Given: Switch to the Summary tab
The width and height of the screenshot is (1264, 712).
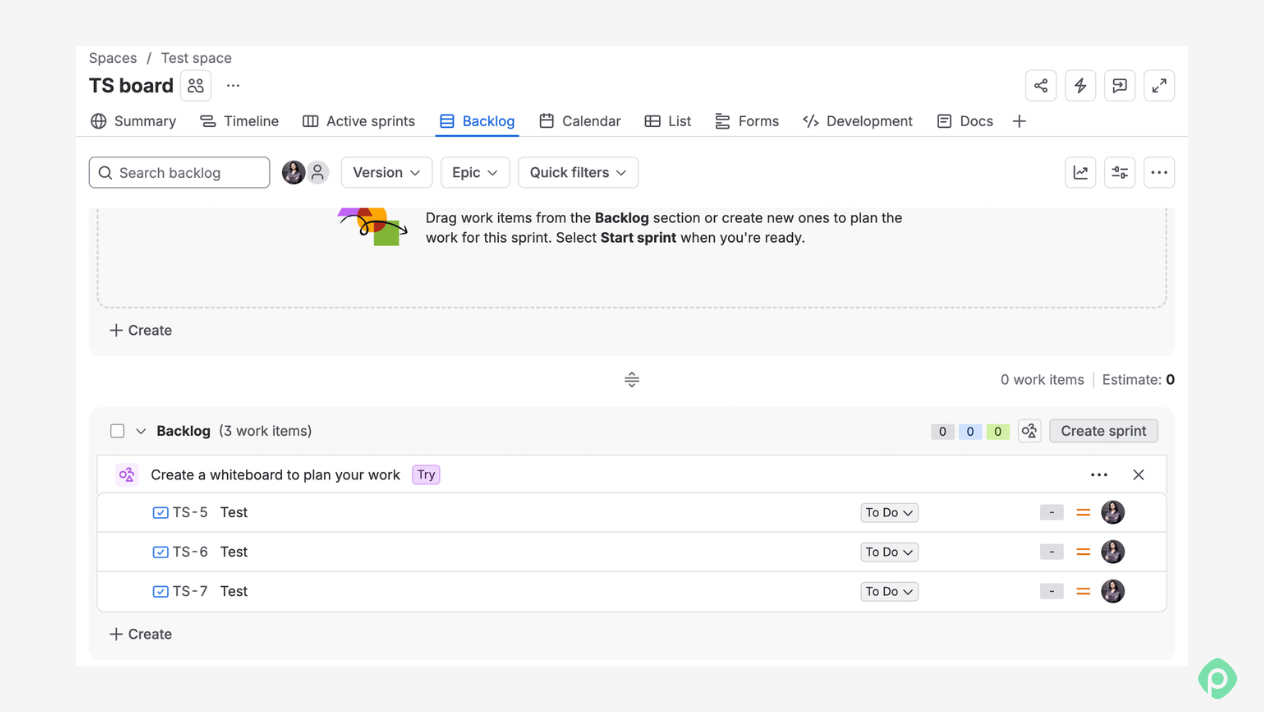Looking at the screenshot, I should [133, 121].
